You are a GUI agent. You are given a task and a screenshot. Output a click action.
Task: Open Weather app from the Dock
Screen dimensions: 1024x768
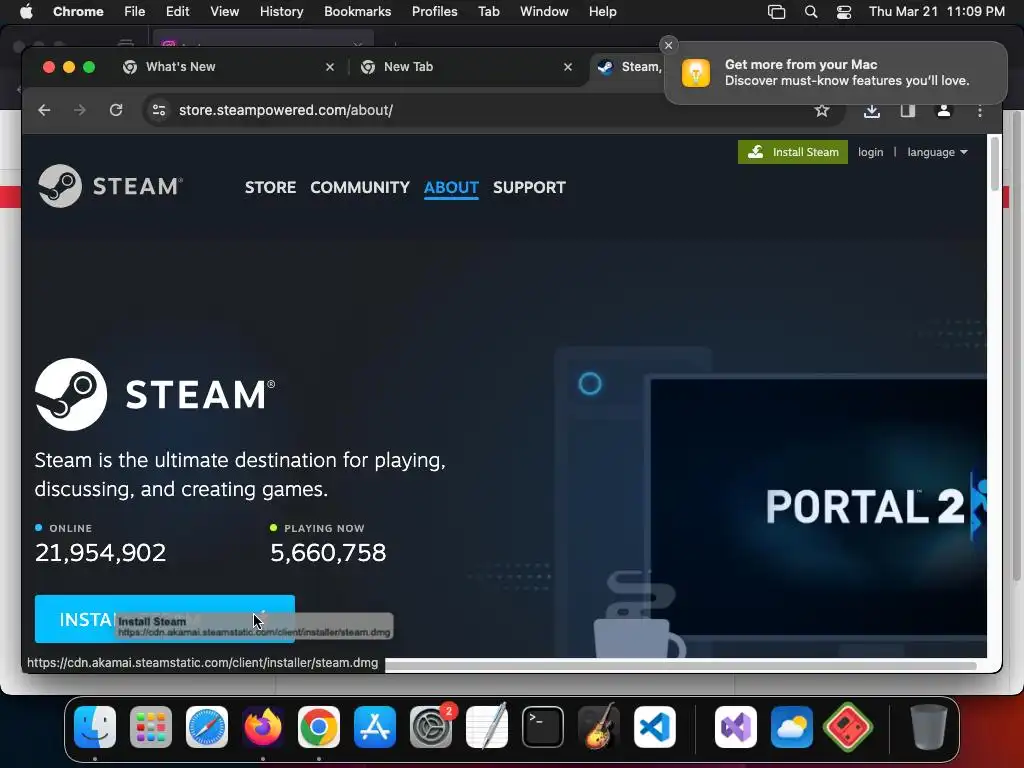(x=792, y=727)
